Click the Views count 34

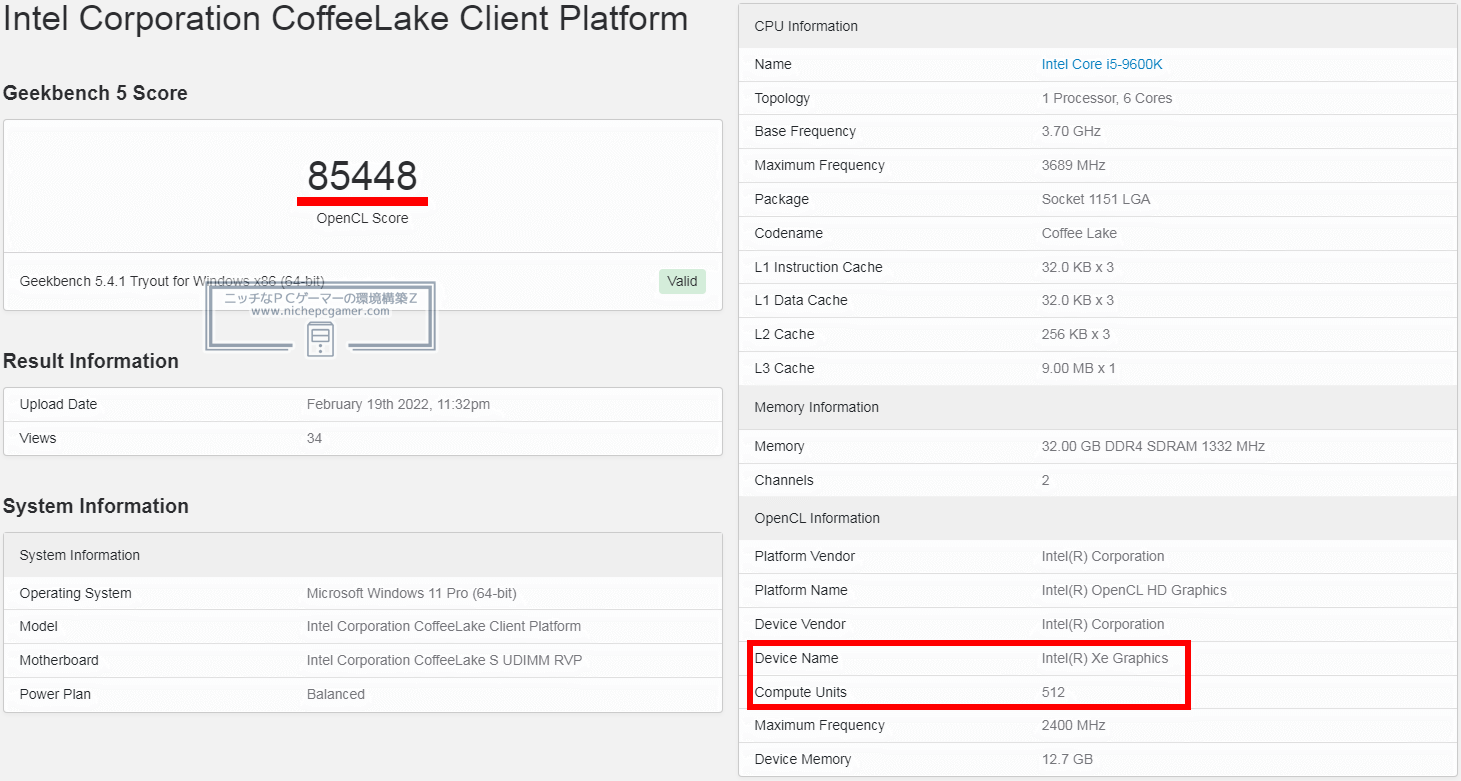tap(314, 438)
